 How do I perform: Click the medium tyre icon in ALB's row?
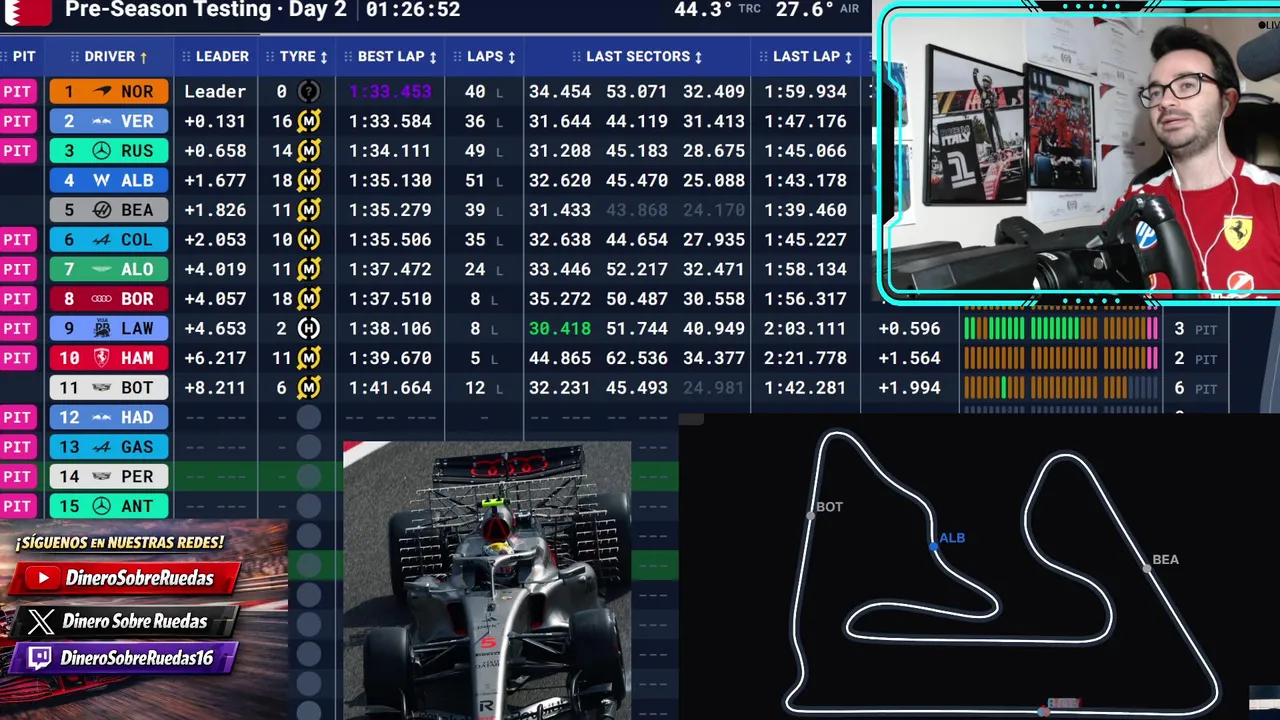tap(309, 180)
